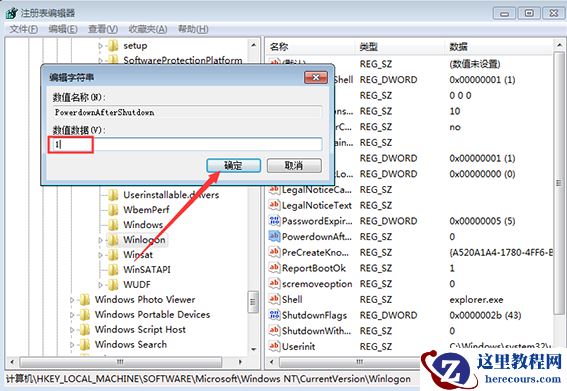
Task: Click the PowerdownAft... string value icon
Action: 274,237
